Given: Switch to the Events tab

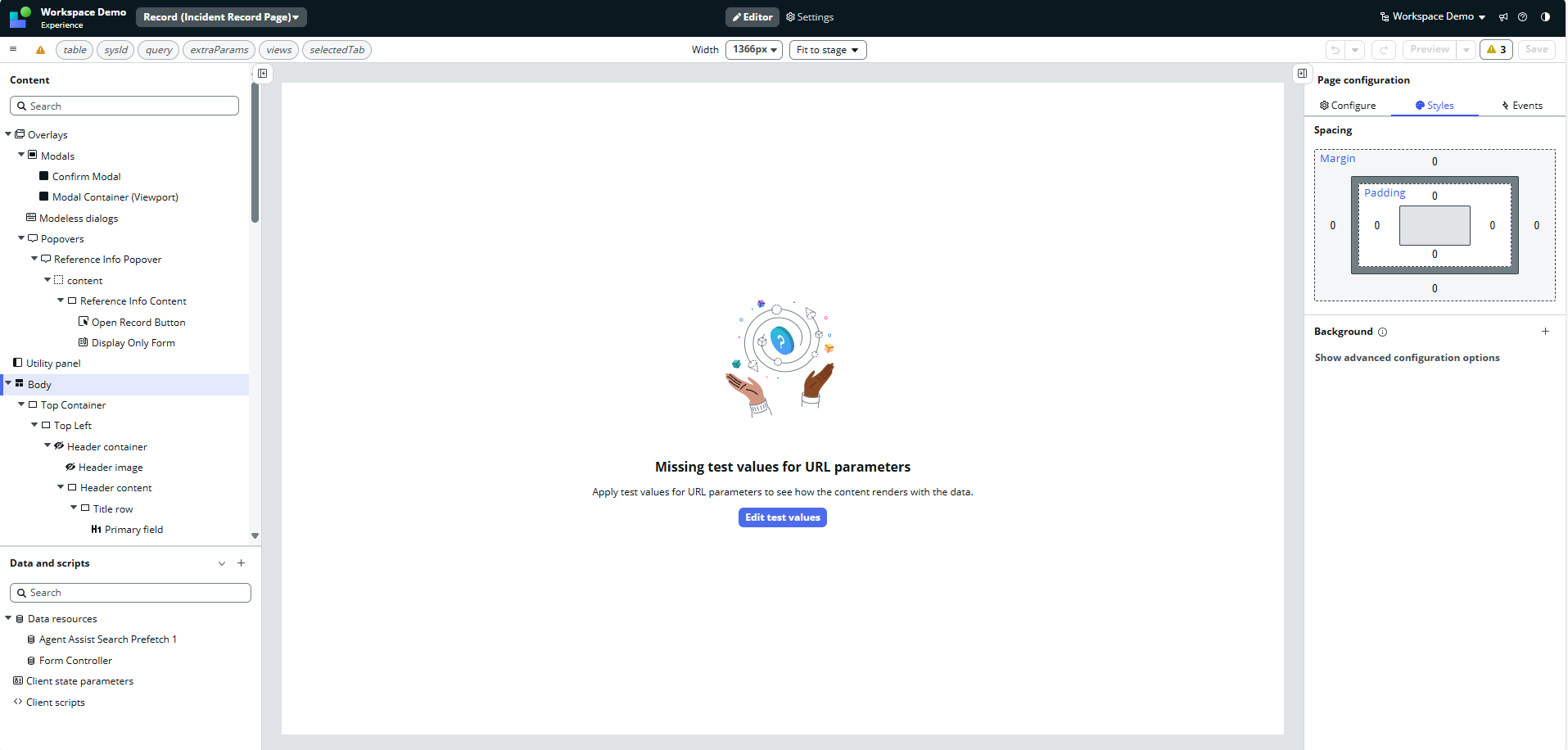Looking at the screenshot, I should click(x=1521, y=106).
